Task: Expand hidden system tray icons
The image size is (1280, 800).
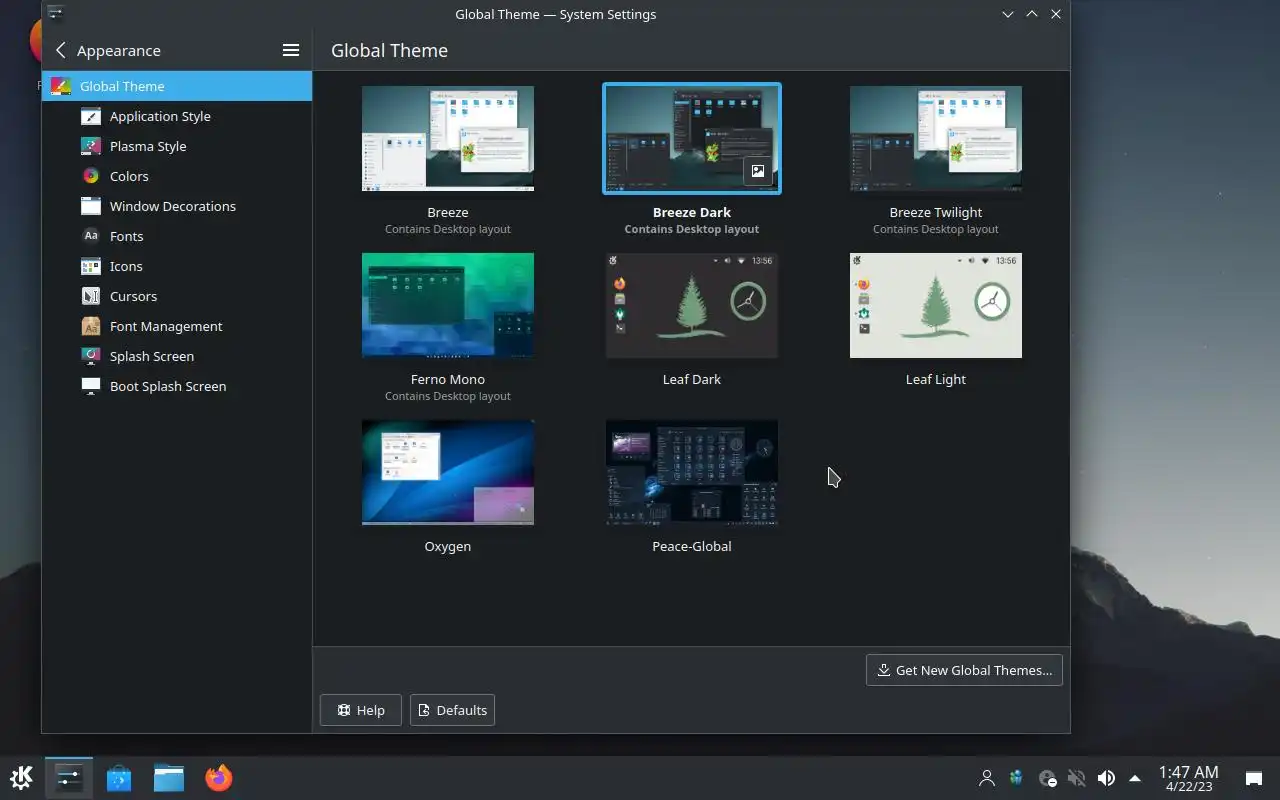Action: pyautogui.click(x=1135, y=778)
